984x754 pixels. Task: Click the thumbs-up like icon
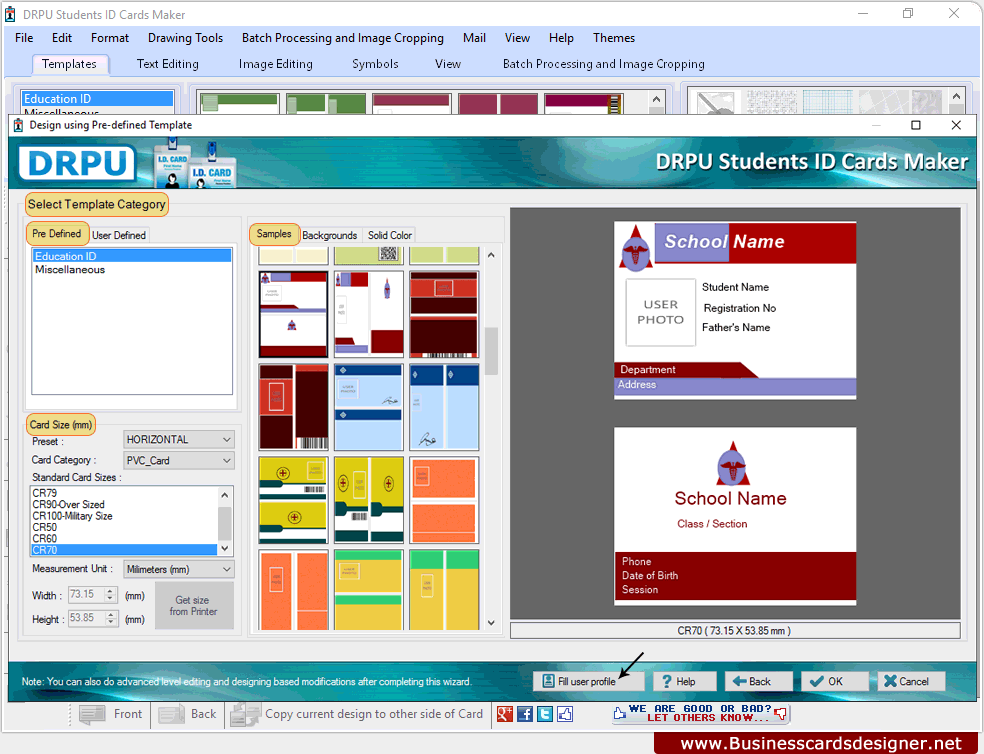pyautogui.click(x=565, y=714)
